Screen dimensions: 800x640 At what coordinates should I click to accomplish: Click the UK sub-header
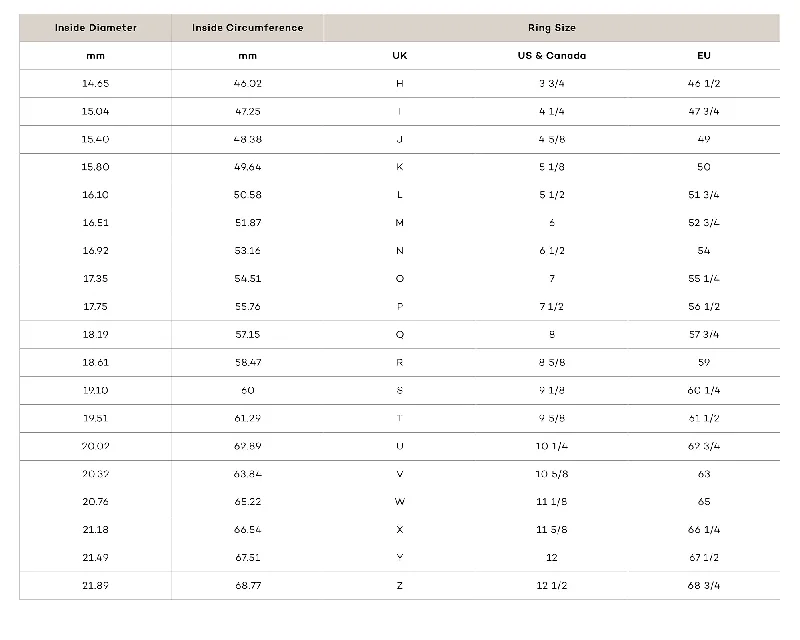pos(399,56)
